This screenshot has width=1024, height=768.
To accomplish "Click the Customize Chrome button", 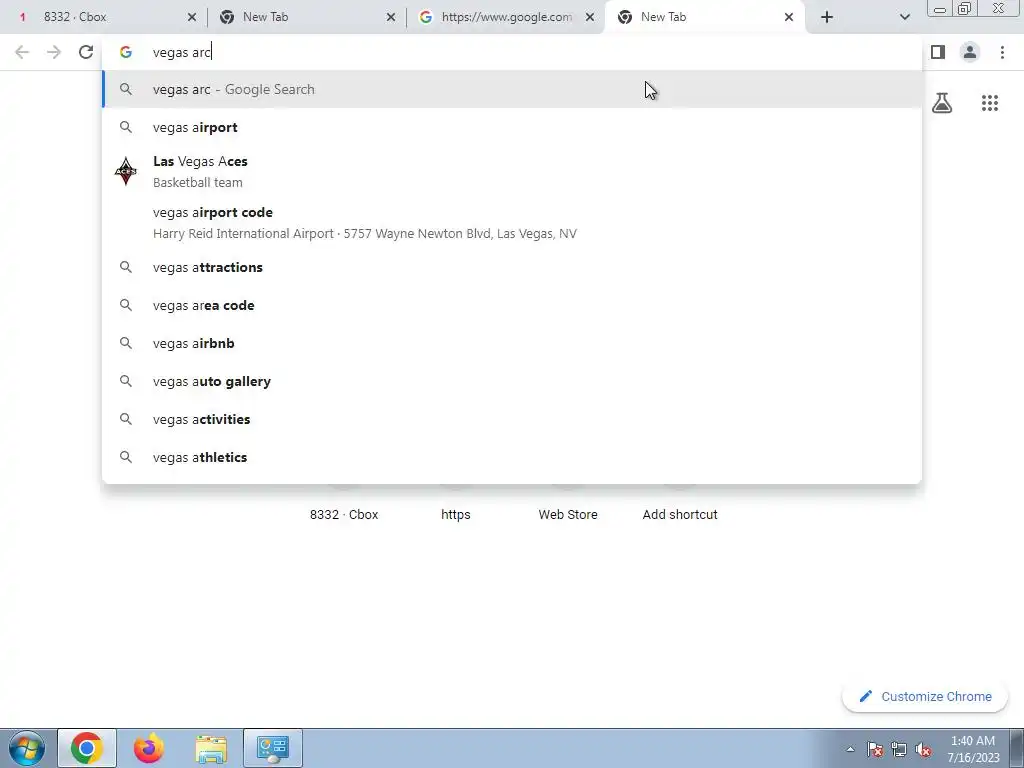I will point(925,696).
